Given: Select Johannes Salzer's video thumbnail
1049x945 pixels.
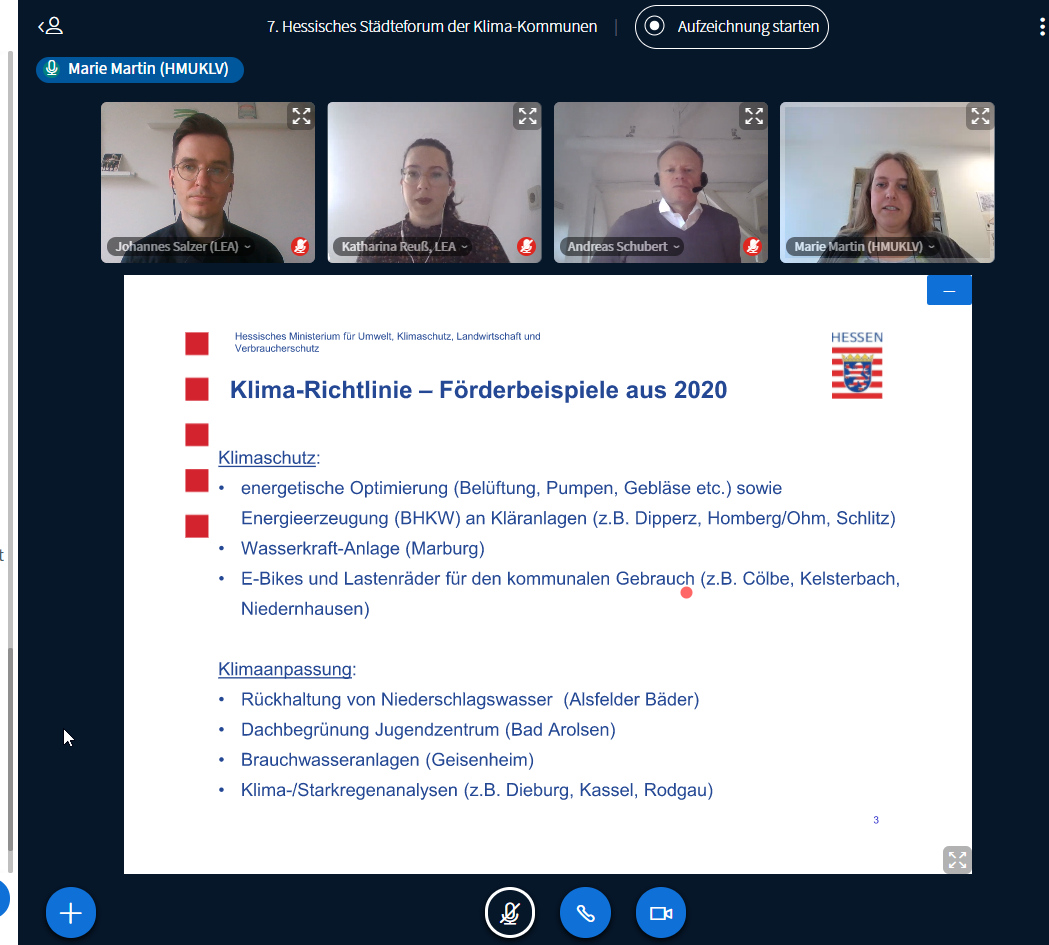Looking at the screenshot, I should [207, 182].
